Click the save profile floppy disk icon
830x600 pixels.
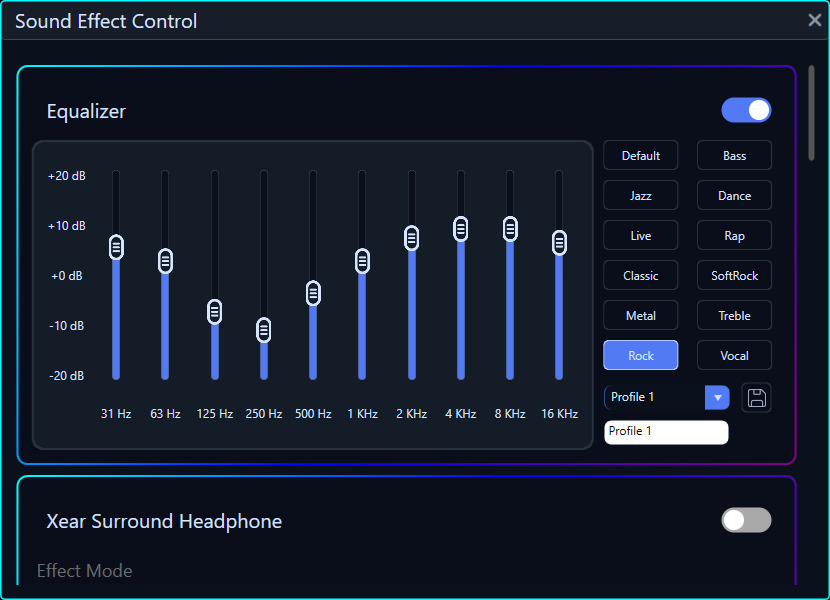pyautogui.click(x=756, y=398)
